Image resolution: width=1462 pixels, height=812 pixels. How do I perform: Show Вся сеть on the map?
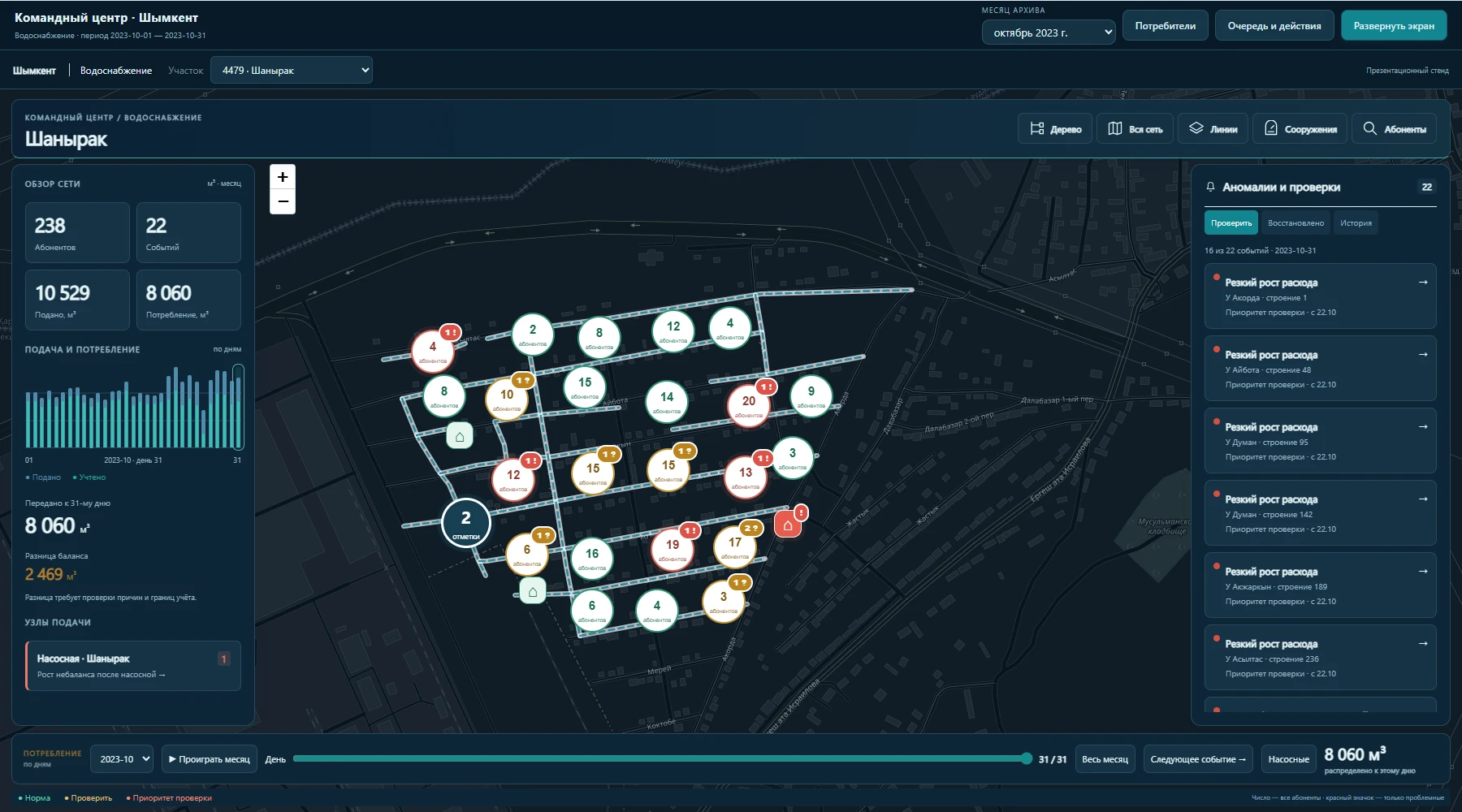(x=1135, y=129)
